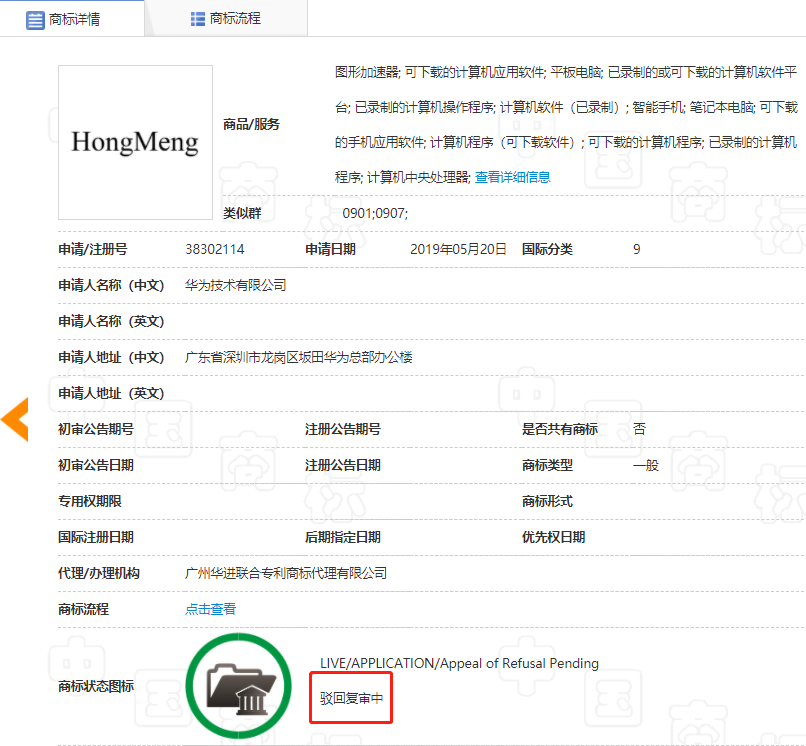Click the 代理/办理机构 label
The width and height of the screenshot is (806, 746).
[99, 573]
